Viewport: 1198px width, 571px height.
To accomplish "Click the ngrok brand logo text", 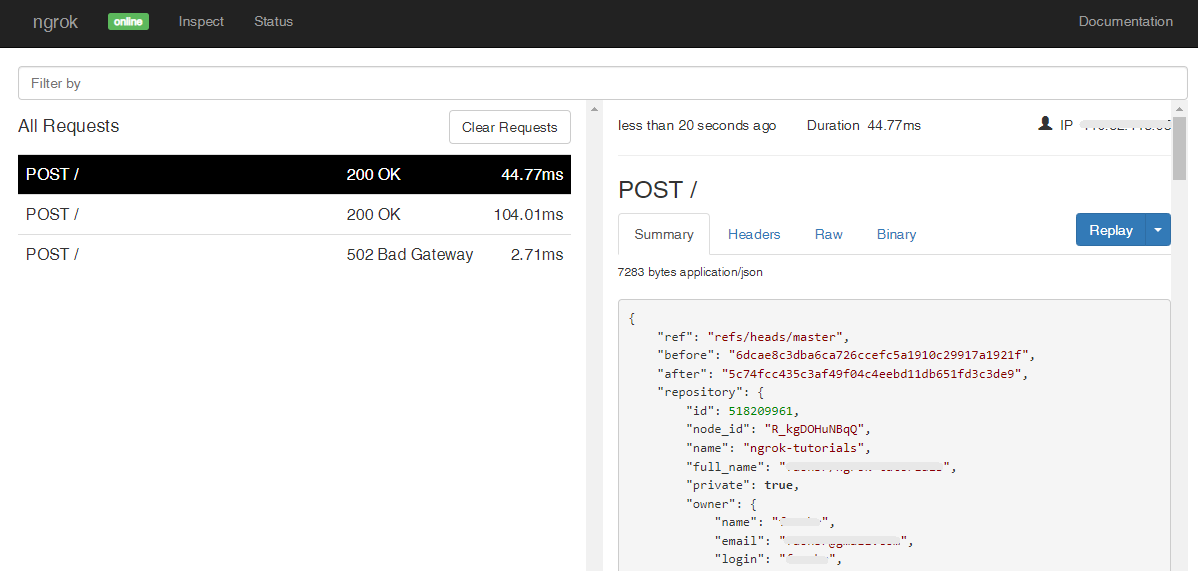I will (55, 21).
